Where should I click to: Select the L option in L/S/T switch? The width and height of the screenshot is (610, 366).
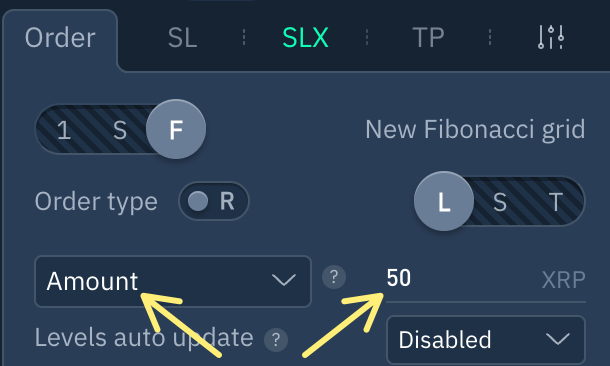pos(444,201)
